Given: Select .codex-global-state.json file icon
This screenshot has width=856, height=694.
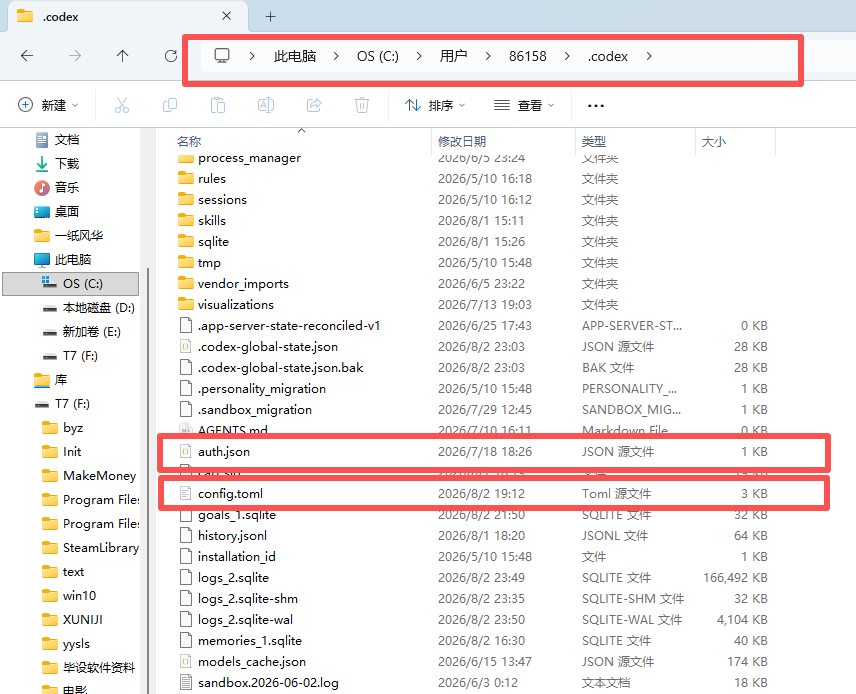Looking at the screenshot, I should [x=186, y=346].
